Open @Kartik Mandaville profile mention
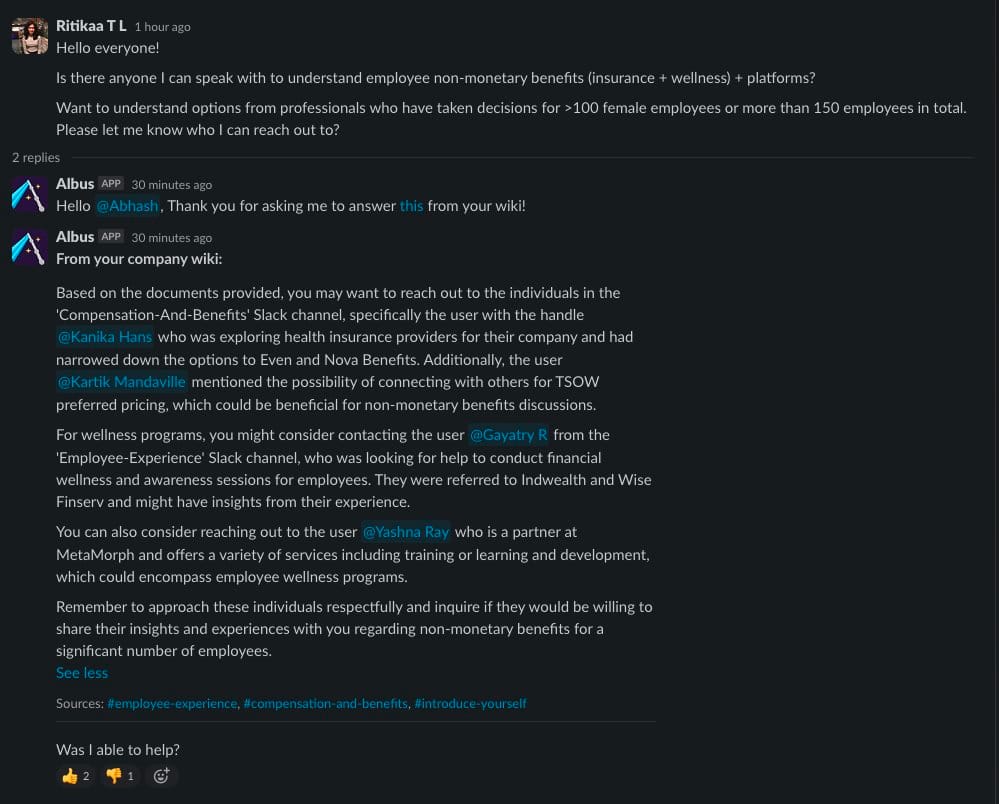 pyautogui.click(x=122, y=382)
